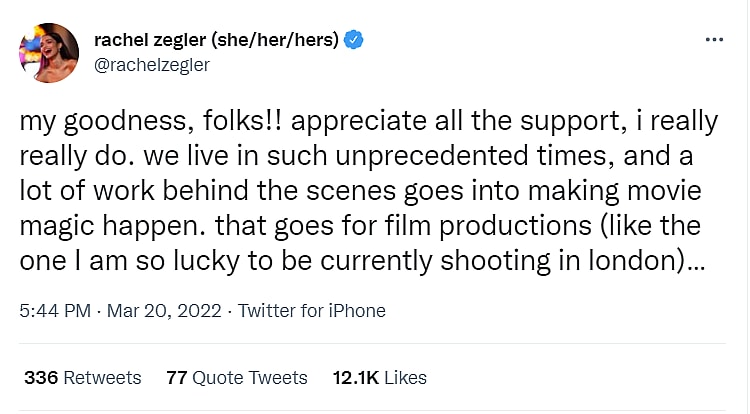Open the Twitter for iPhone source link

click(310, 311)
